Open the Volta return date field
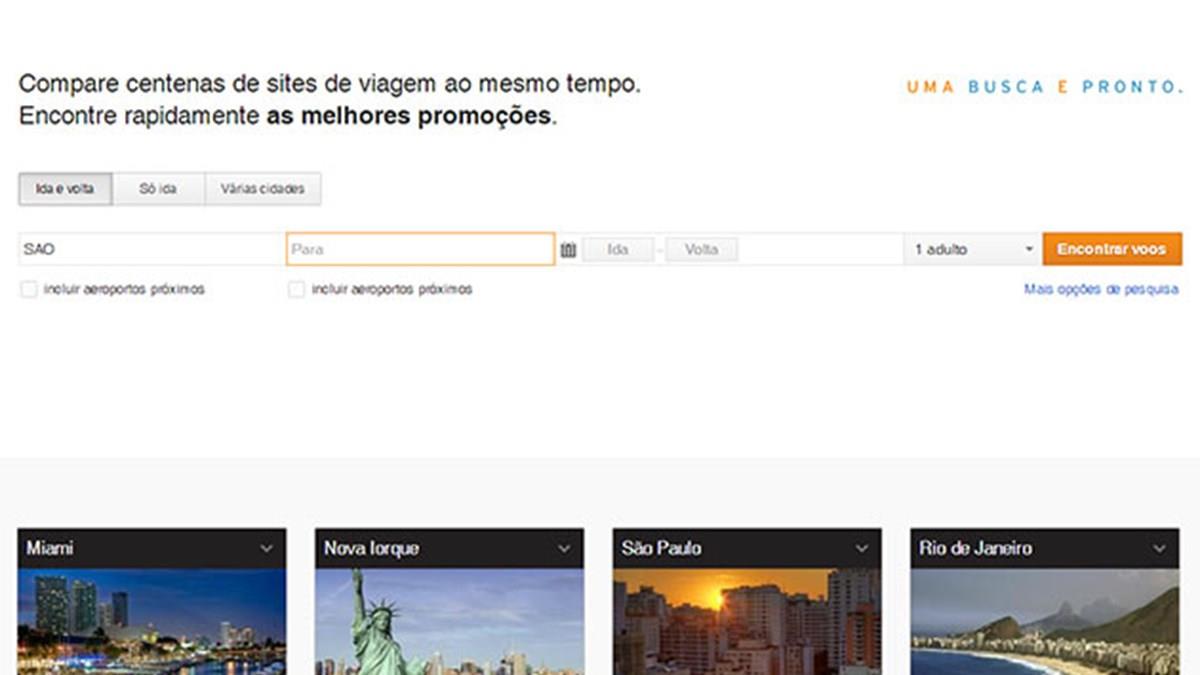1200x675 pixels. [701, 250]
